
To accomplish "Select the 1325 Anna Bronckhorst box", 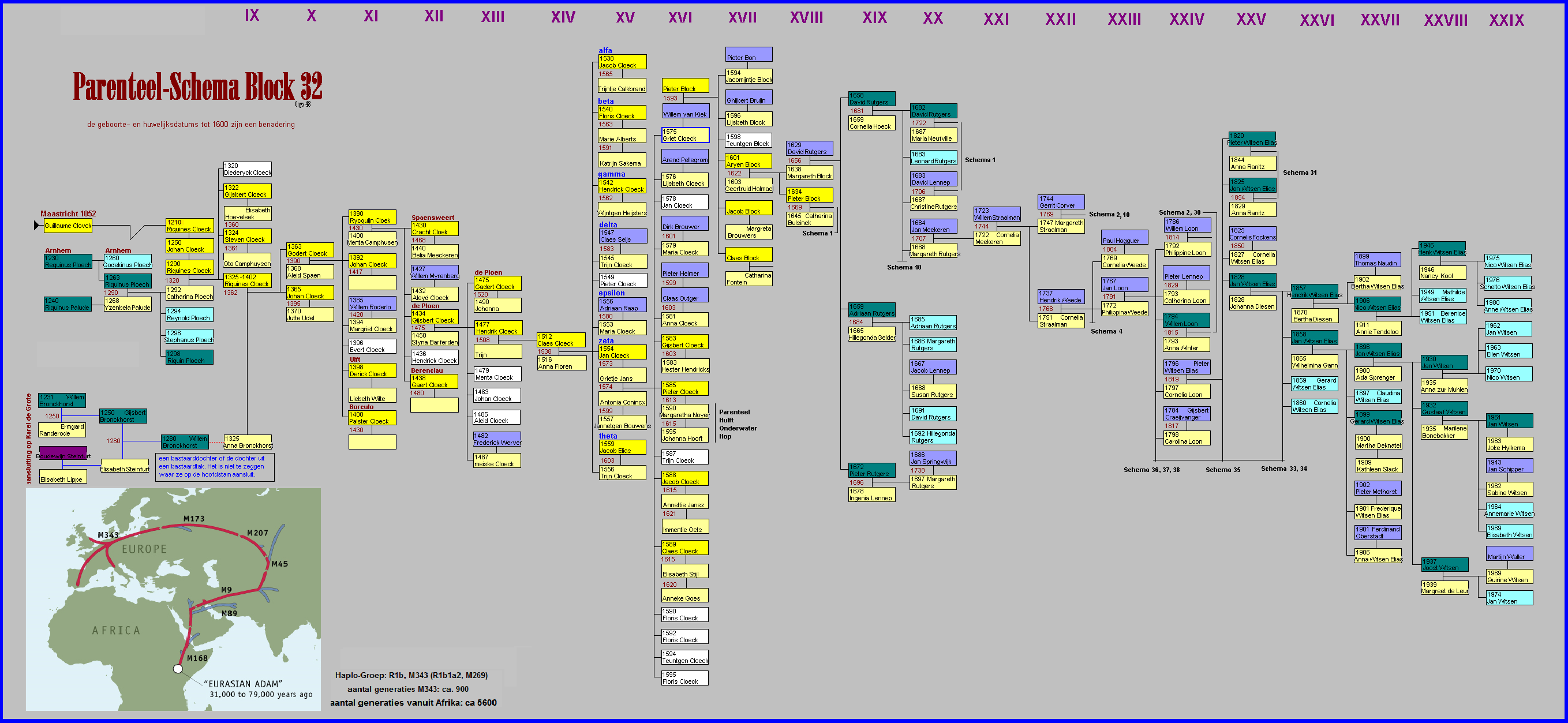I will (247, 442).
